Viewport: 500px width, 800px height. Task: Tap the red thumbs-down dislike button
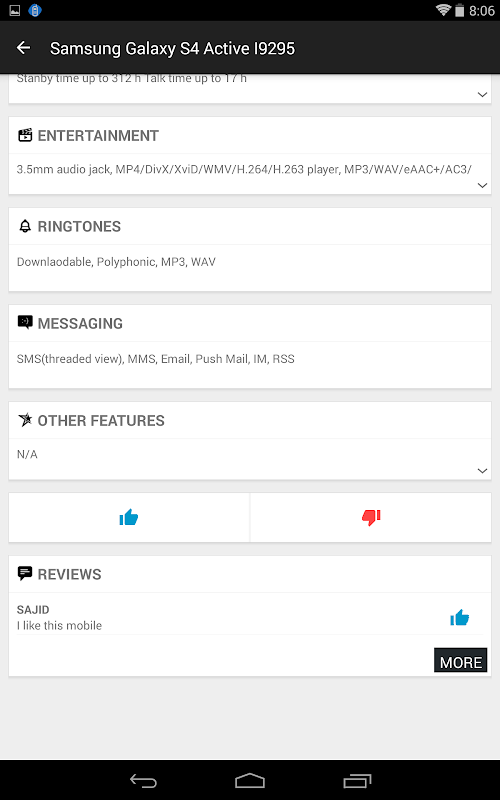[371, 517]
